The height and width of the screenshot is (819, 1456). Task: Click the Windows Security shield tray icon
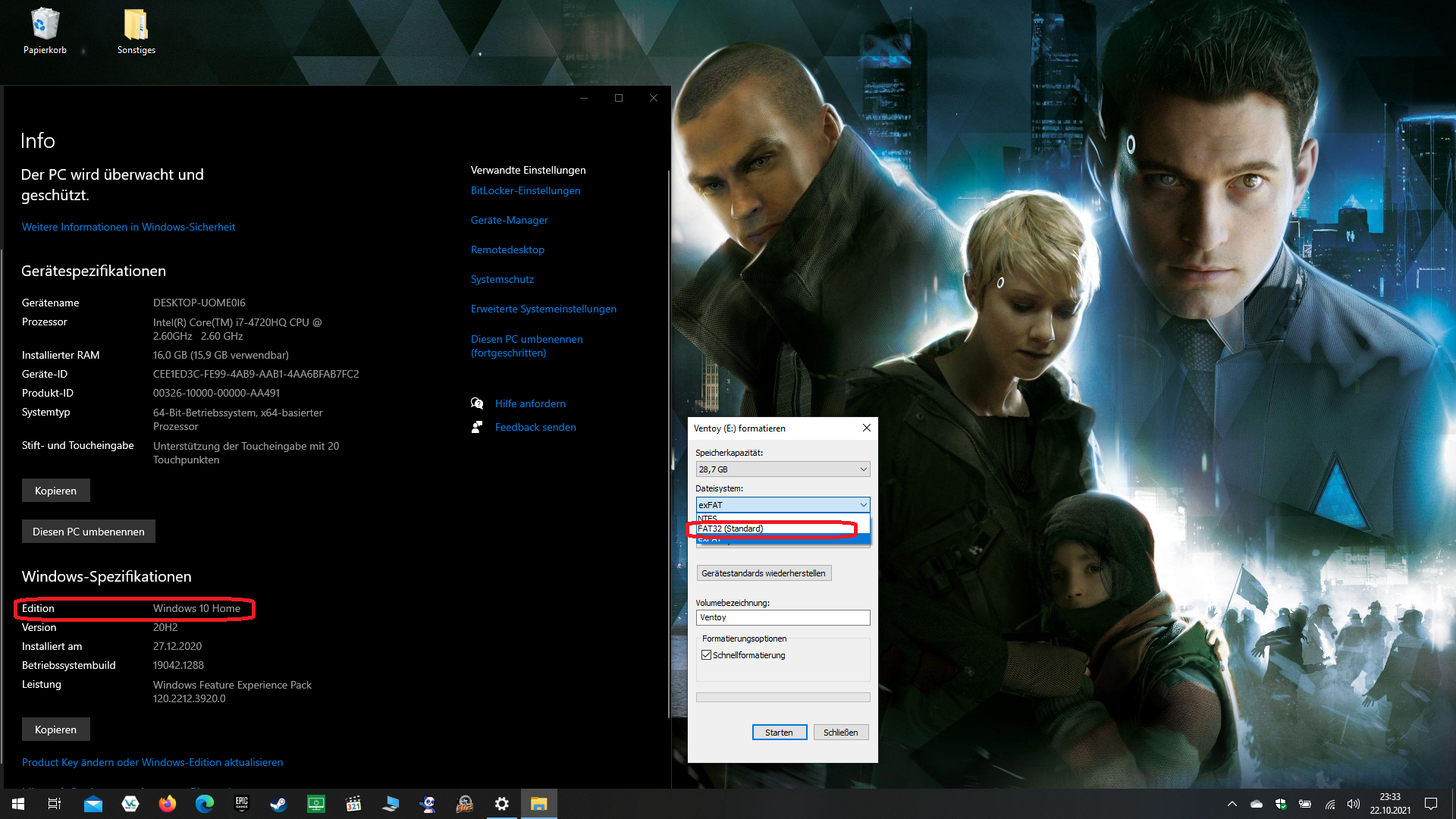1281,804
